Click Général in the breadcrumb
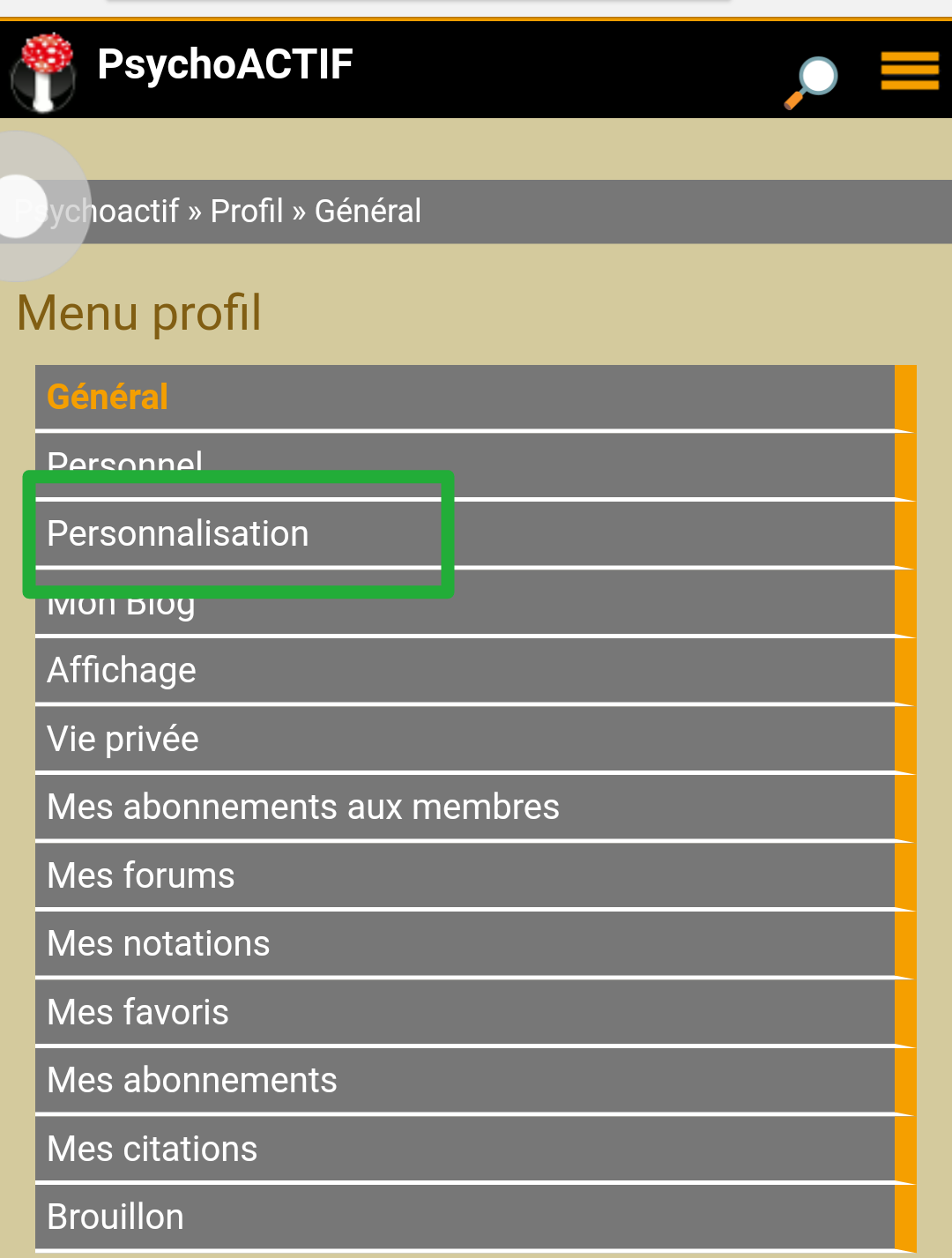 (368, 212)
